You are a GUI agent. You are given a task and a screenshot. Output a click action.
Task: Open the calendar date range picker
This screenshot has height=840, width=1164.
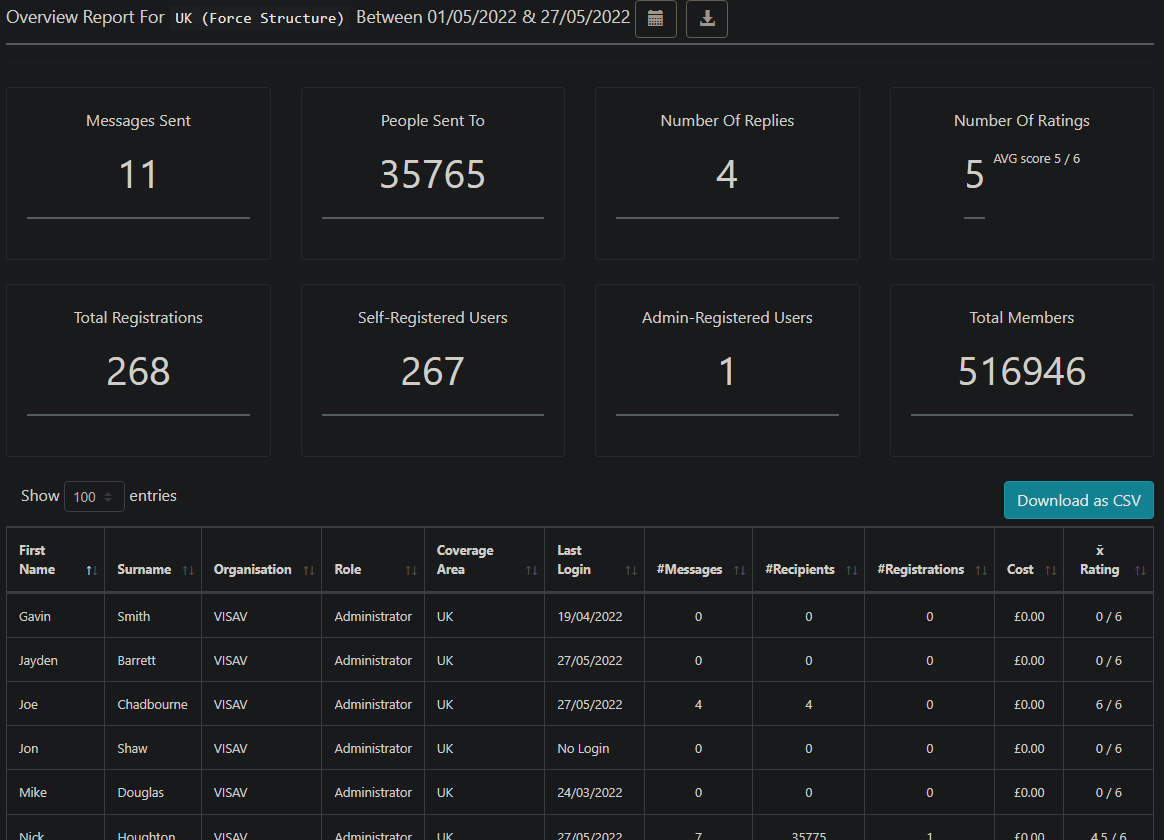pyautogui.click(x=655, y=19)
